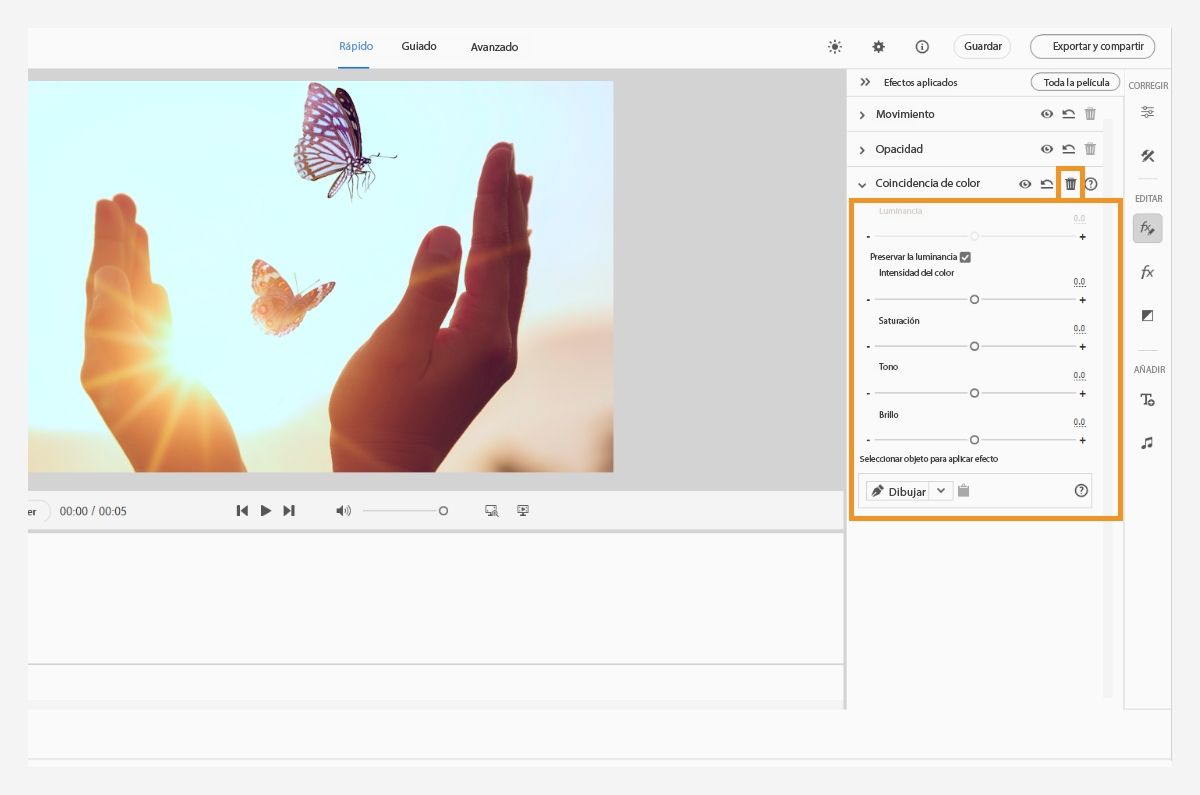This screenshot has width=1200, height=795.
Task: Click the brightness theme sun icon
Action: [x=835, y=47]
